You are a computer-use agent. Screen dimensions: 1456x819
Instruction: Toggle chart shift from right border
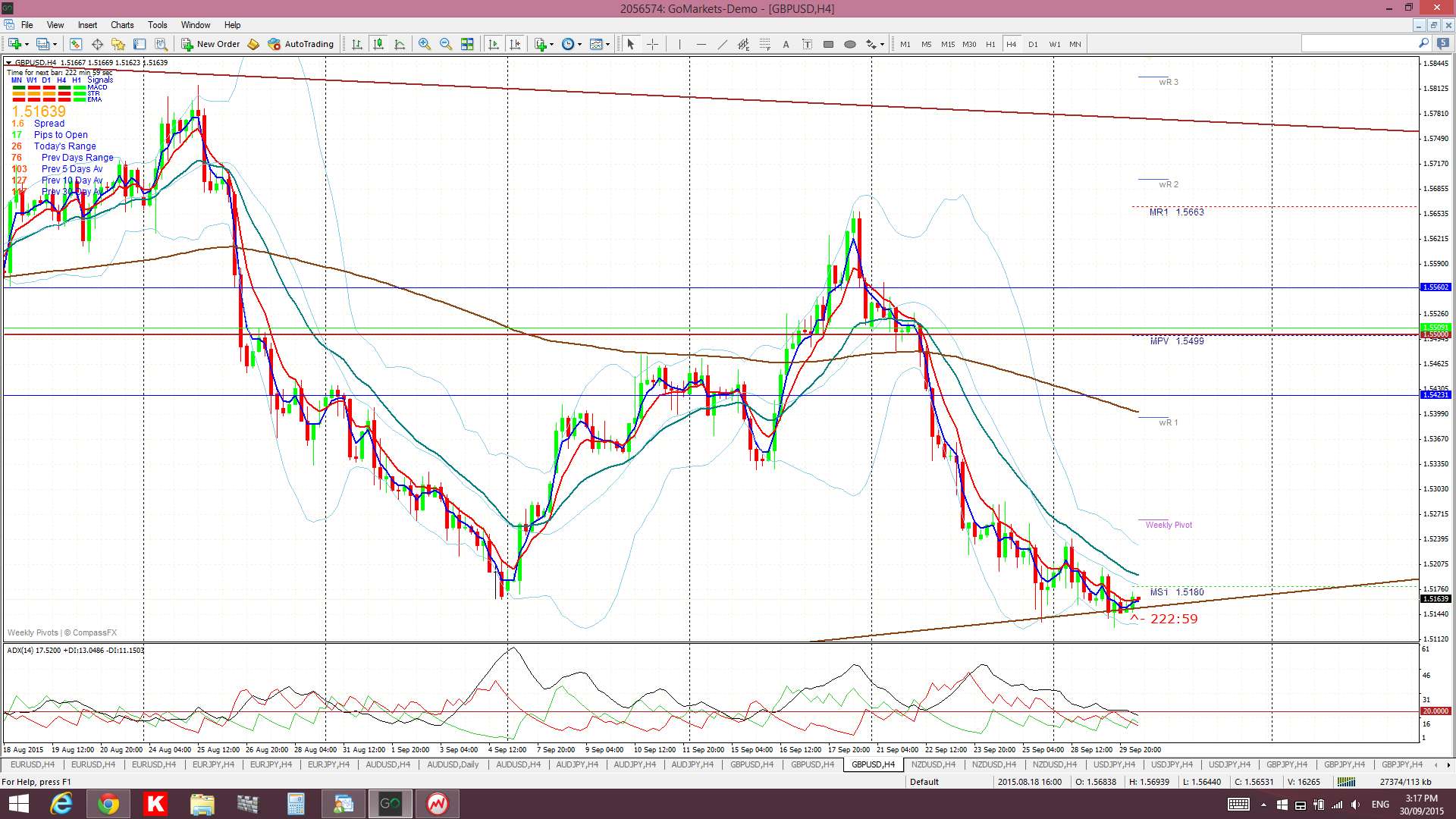tap(516, 44)
